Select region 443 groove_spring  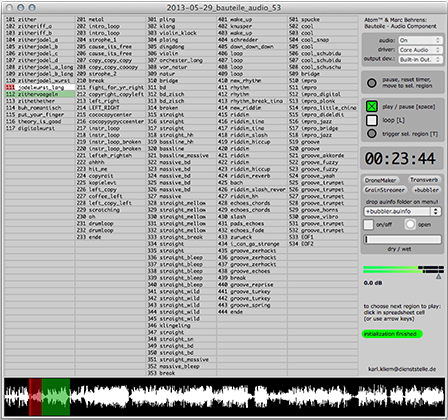click(x=252, y=305)
